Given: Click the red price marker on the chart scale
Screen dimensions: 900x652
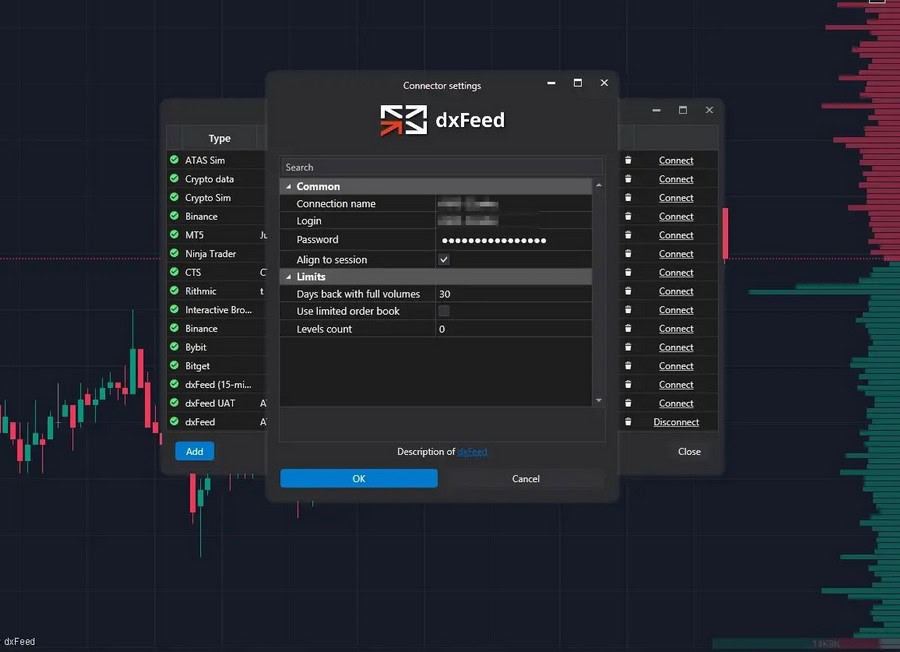Looking at the screenshot, I should tap(726, 234).
